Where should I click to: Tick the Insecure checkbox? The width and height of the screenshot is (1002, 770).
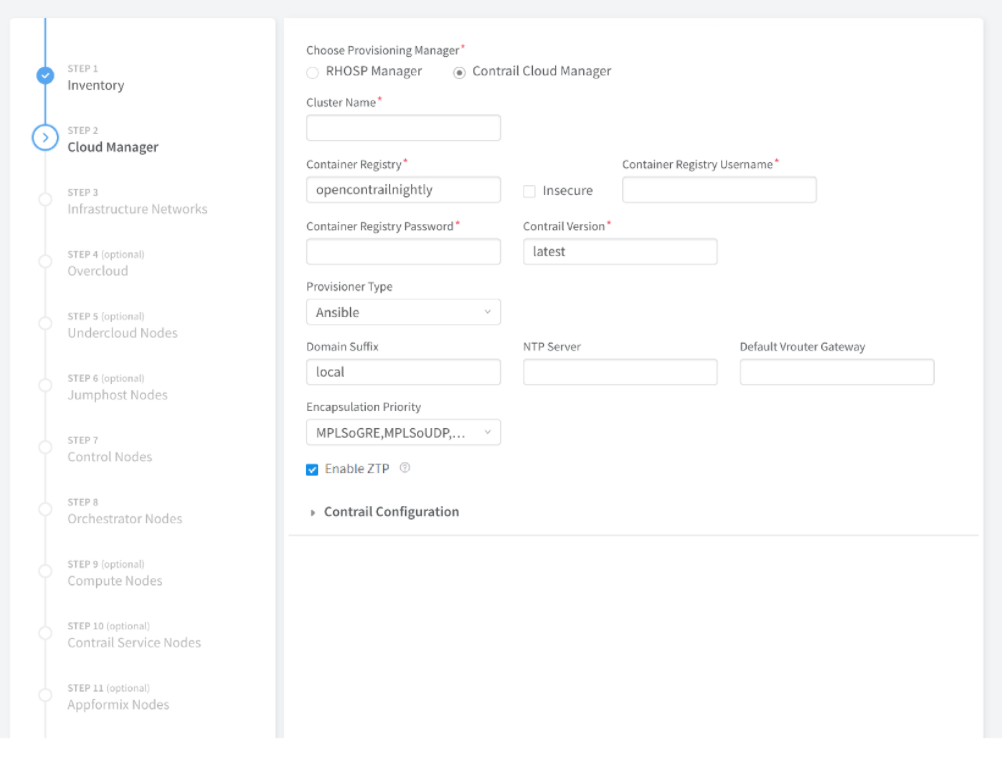coord(530,191)
